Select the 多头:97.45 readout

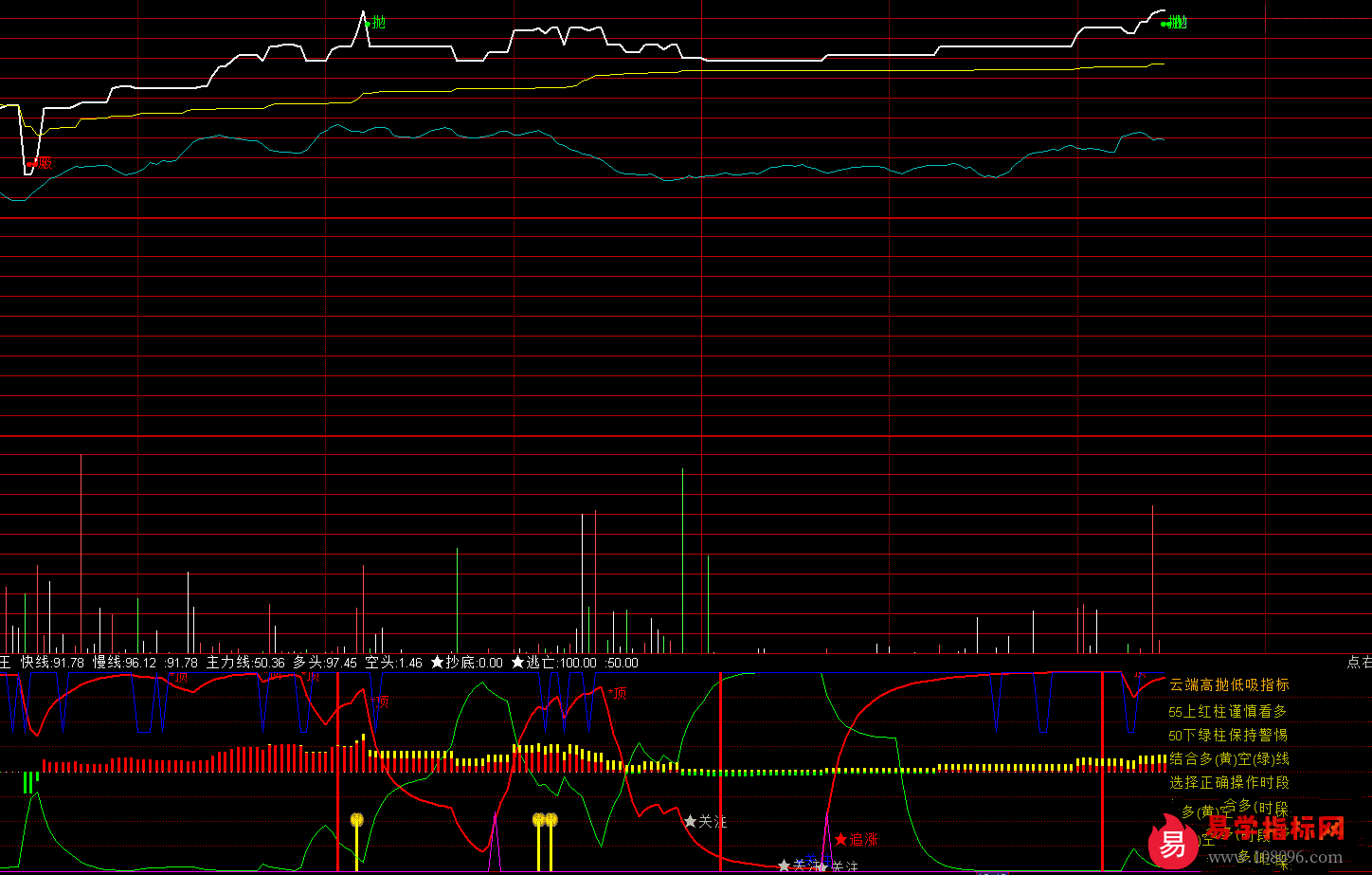[x=325, y=663]
